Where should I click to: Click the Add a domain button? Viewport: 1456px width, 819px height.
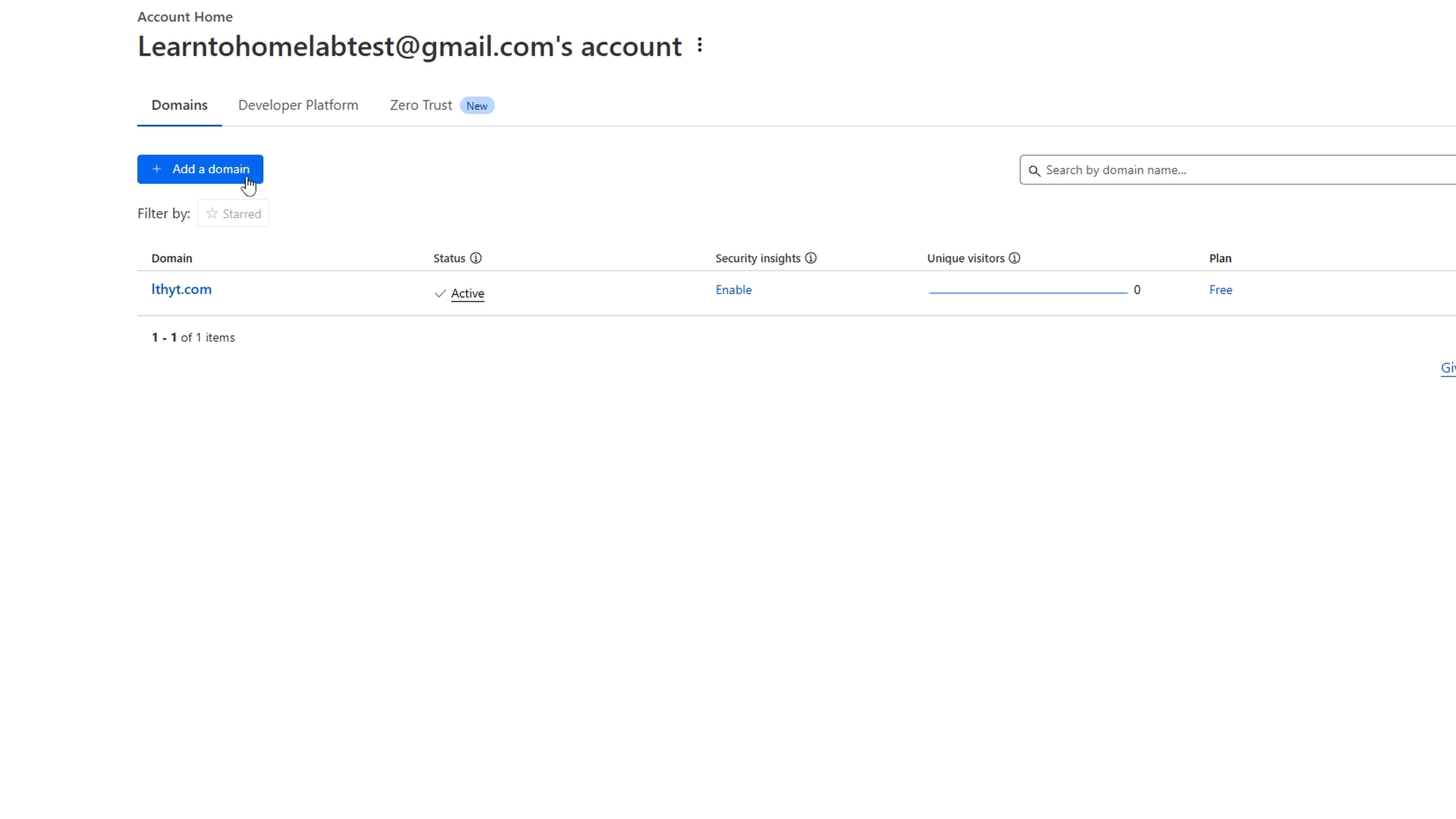(200, 169)
